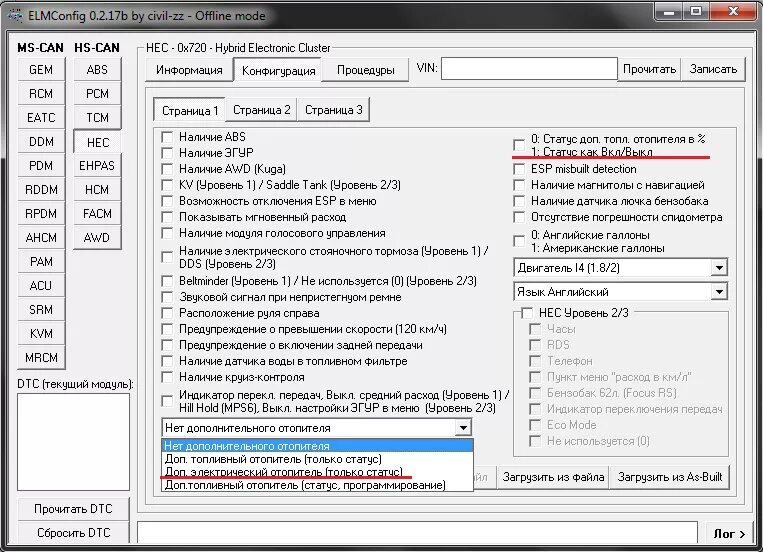Viewport: 763px width, 552px height.
Task: Toggle the Английские/Американские галлоны checkbox
Action: click(x=519, y=241)
